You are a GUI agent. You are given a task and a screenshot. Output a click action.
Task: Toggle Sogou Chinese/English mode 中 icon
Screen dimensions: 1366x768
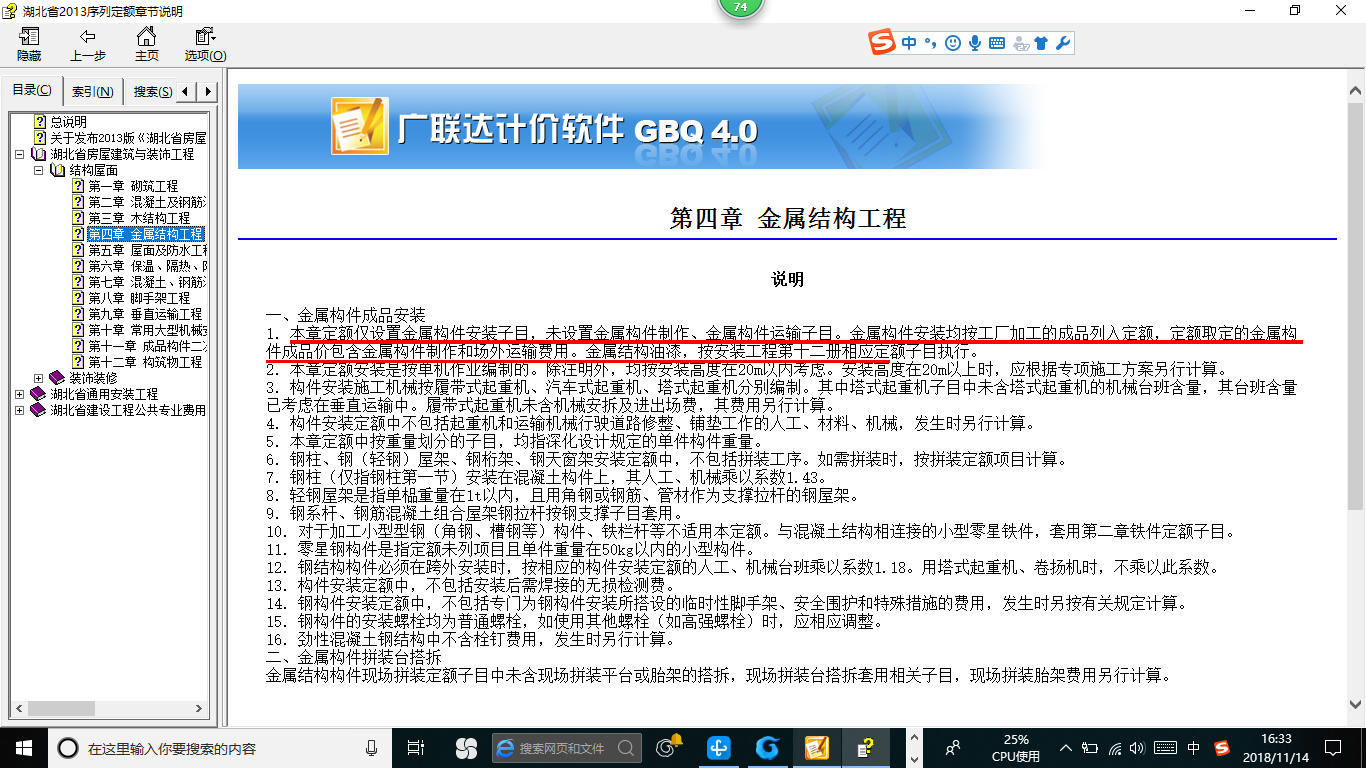click(x=908, y=43)
